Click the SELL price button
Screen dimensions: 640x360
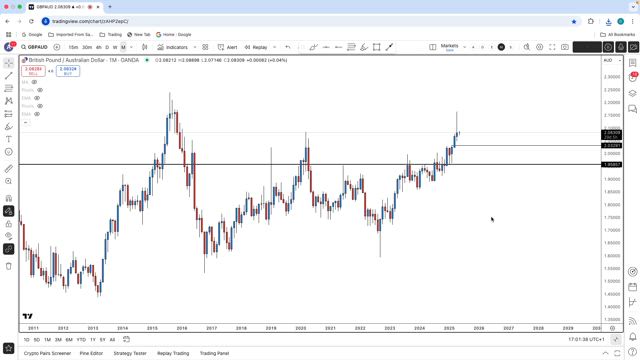point(33,71)
